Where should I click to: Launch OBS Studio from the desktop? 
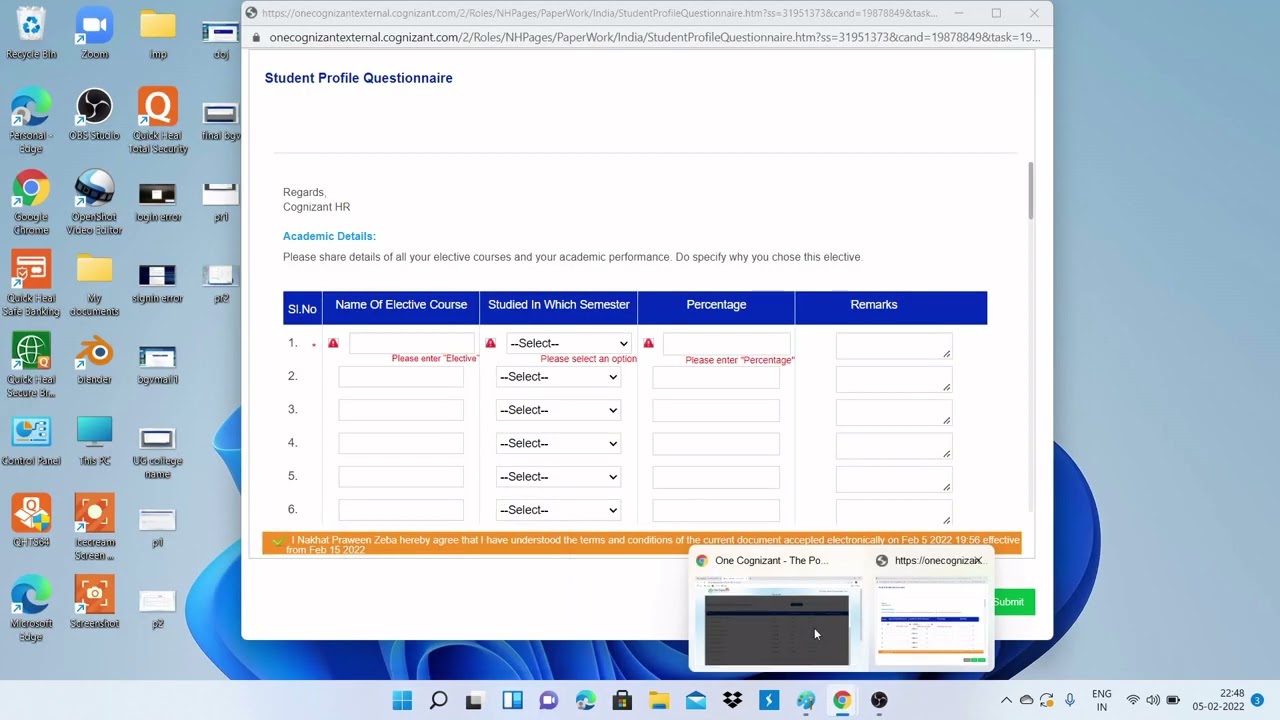click(94, 115)
